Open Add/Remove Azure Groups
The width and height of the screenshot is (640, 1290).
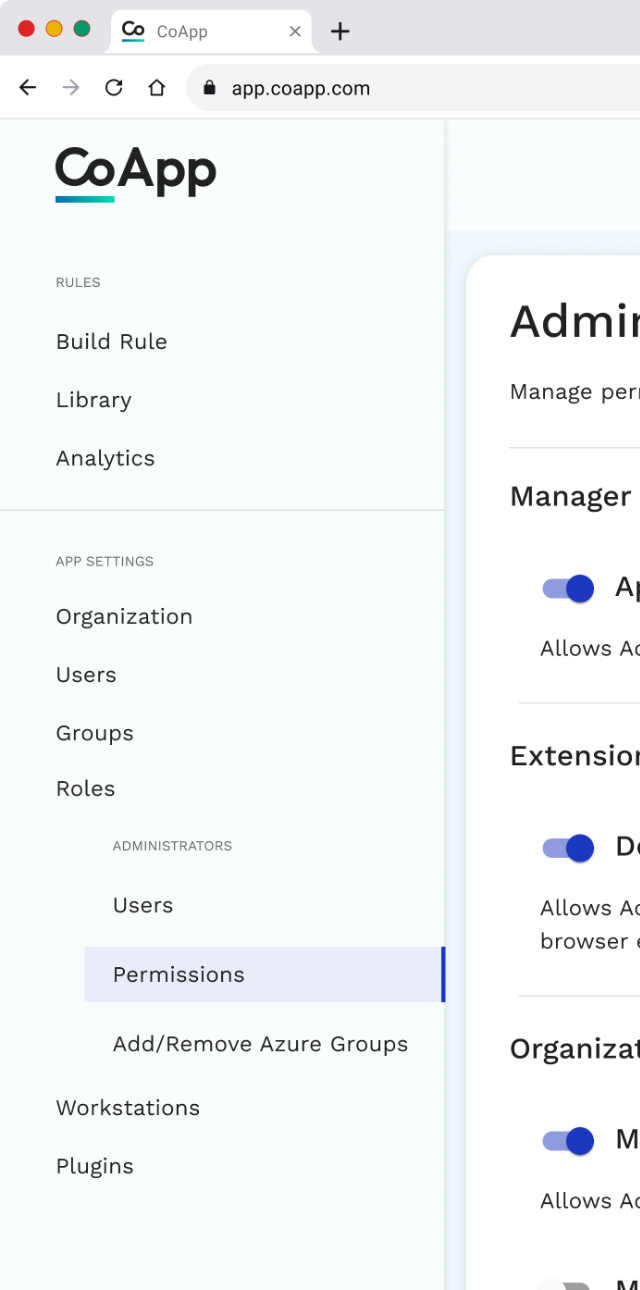pyautogui.click(x=260, y=1044)
